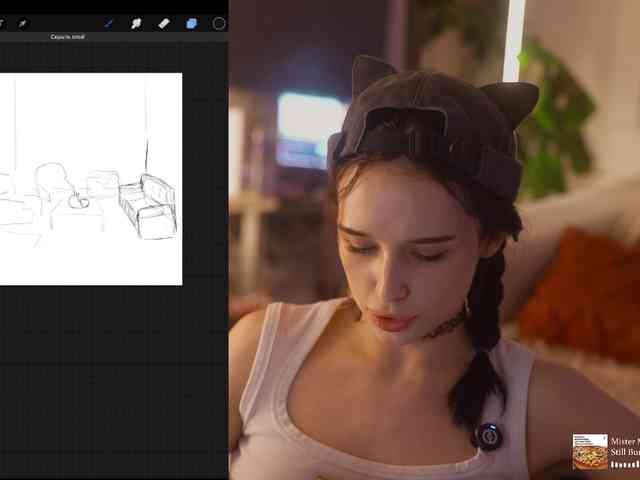Select the Eraser tool

164,24
